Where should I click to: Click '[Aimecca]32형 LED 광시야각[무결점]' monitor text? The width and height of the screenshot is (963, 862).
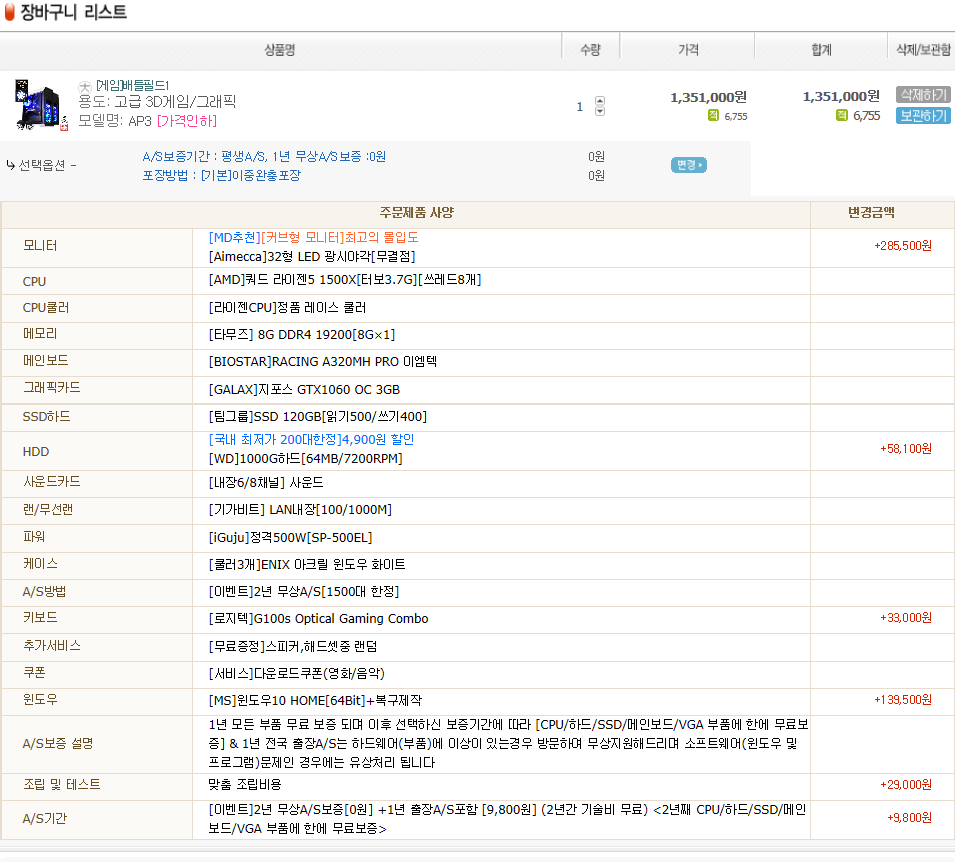312,256
